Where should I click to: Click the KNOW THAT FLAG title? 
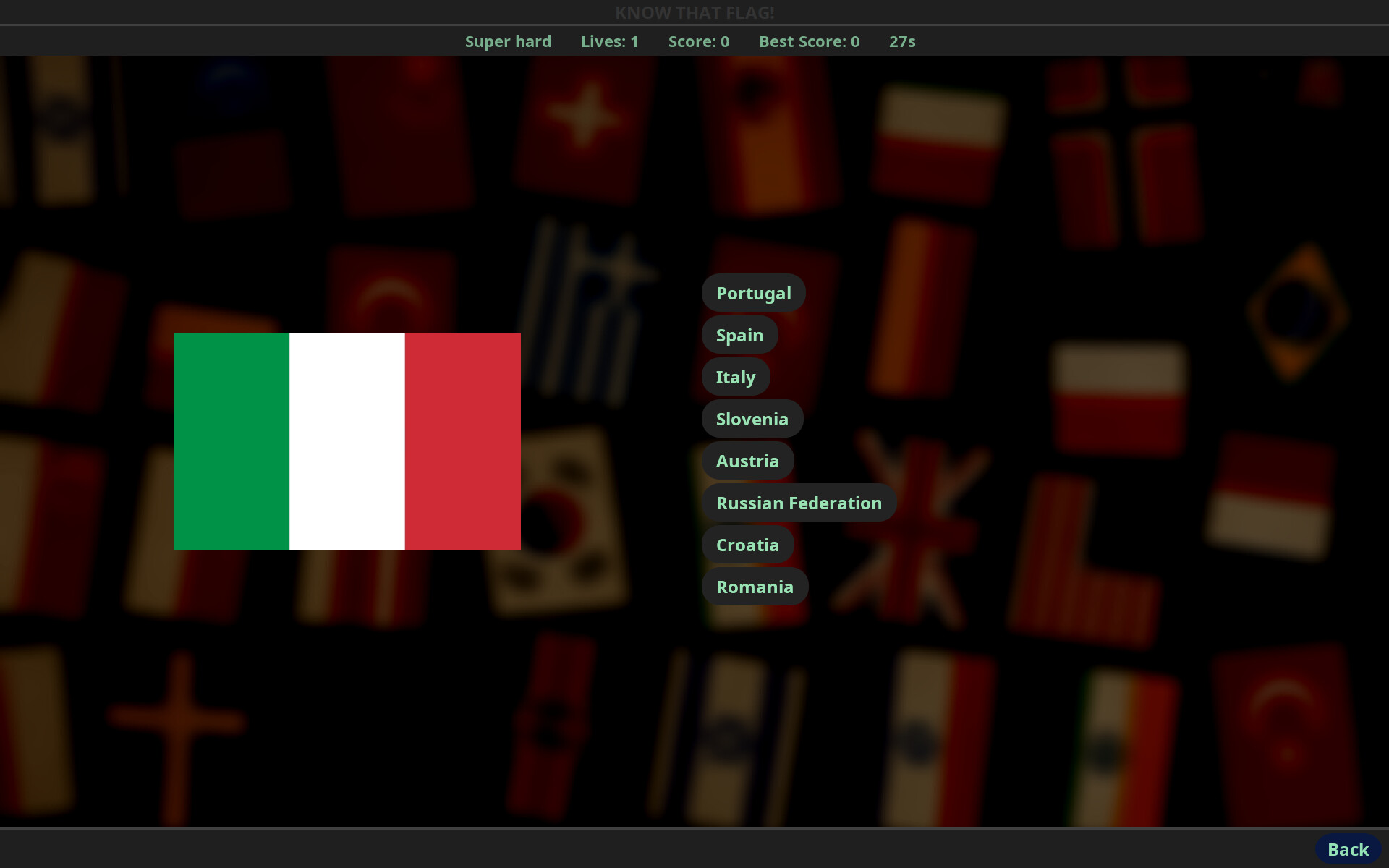coord(694,12)
